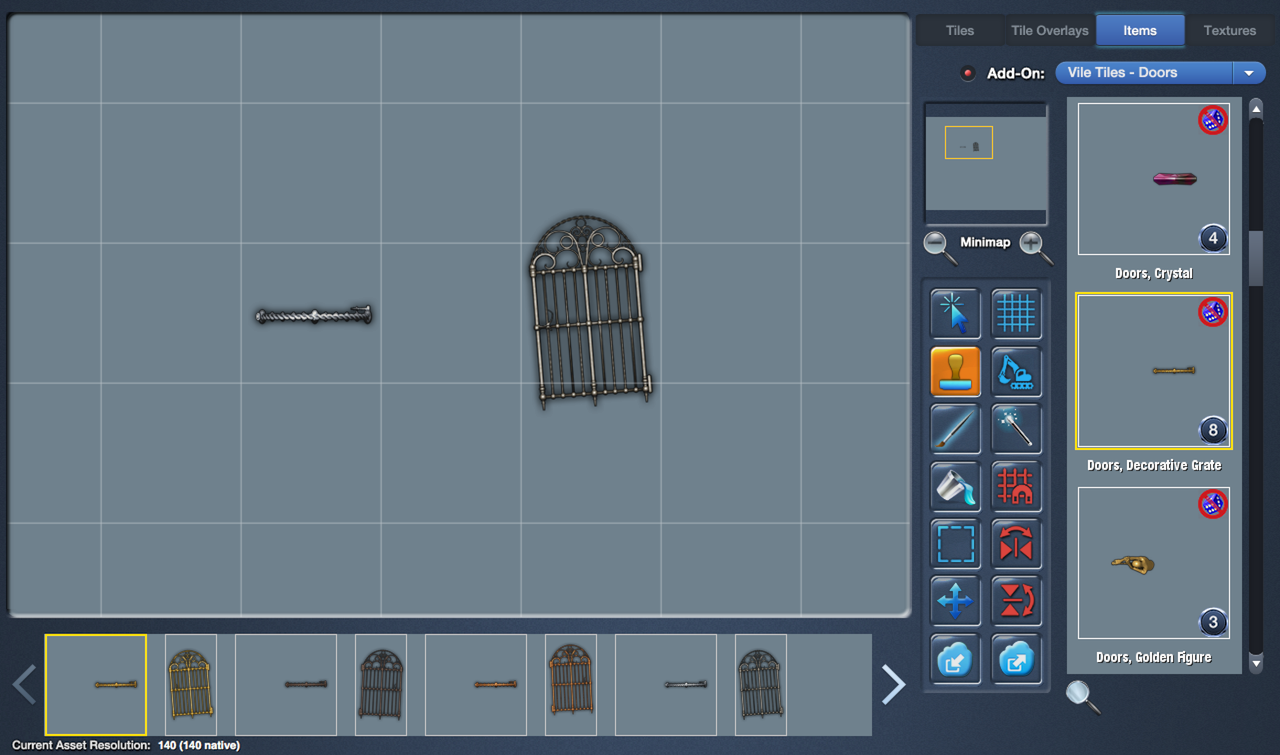Select the excavator tool
The image size is (1280, 755).
pos(1016,372)
